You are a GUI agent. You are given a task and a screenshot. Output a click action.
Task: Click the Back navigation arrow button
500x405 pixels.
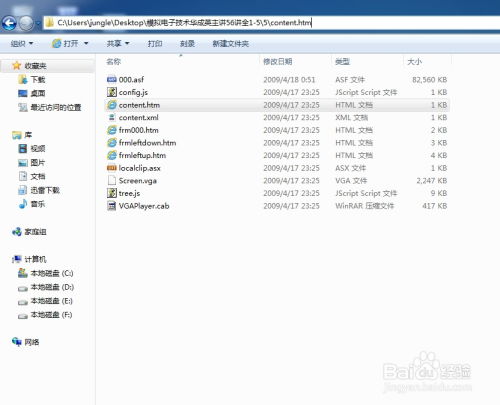9,23
